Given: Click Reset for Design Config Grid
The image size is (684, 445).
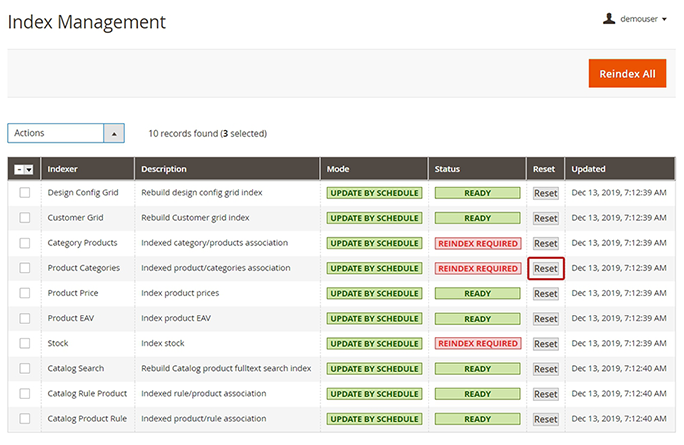Looking at the screenshot, I should pos(545,193).
